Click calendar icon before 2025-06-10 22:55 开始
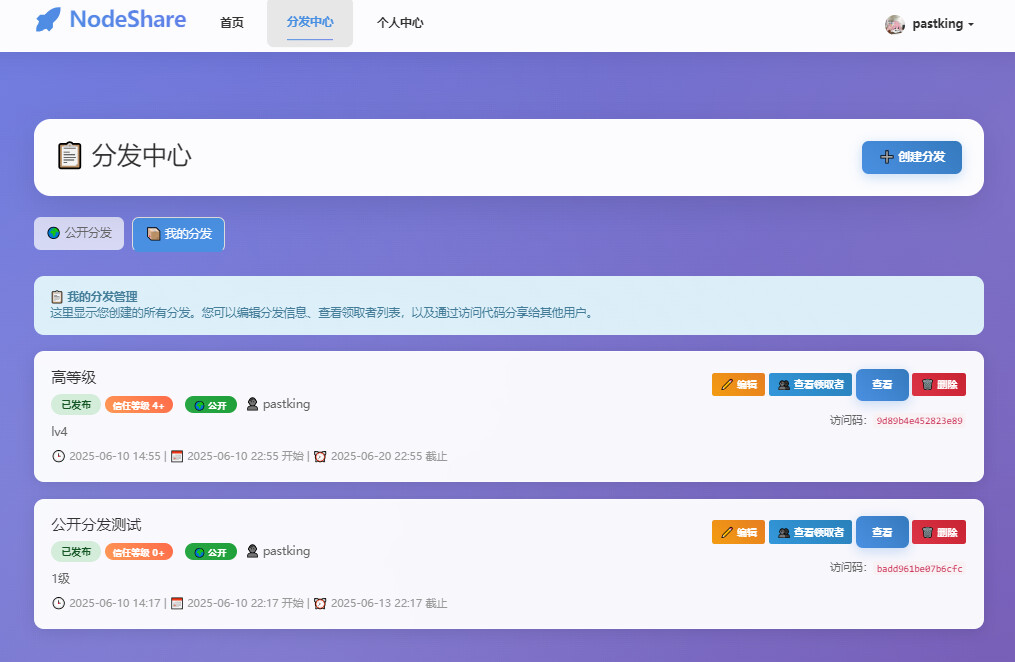 pyautogui.click(x=177, y=456)
